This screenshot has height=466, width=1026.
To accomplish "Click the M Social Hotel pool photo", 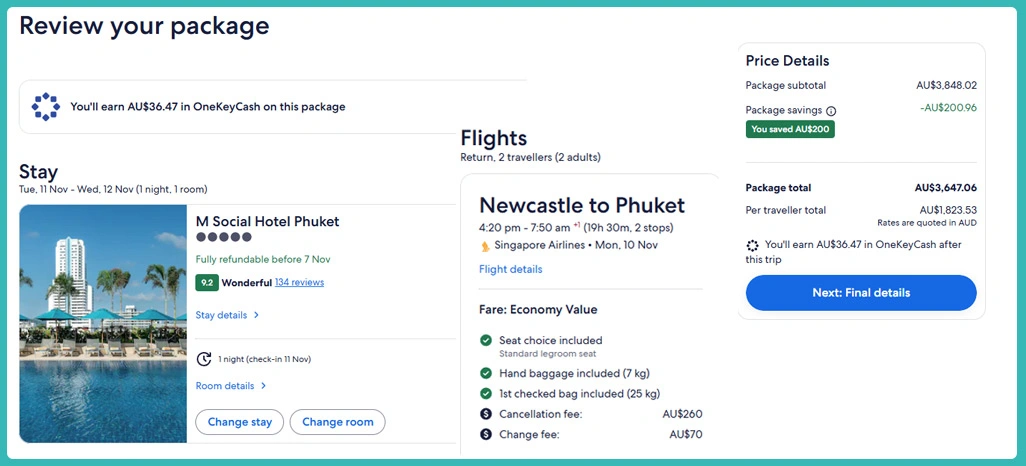I will click(103, 324).
